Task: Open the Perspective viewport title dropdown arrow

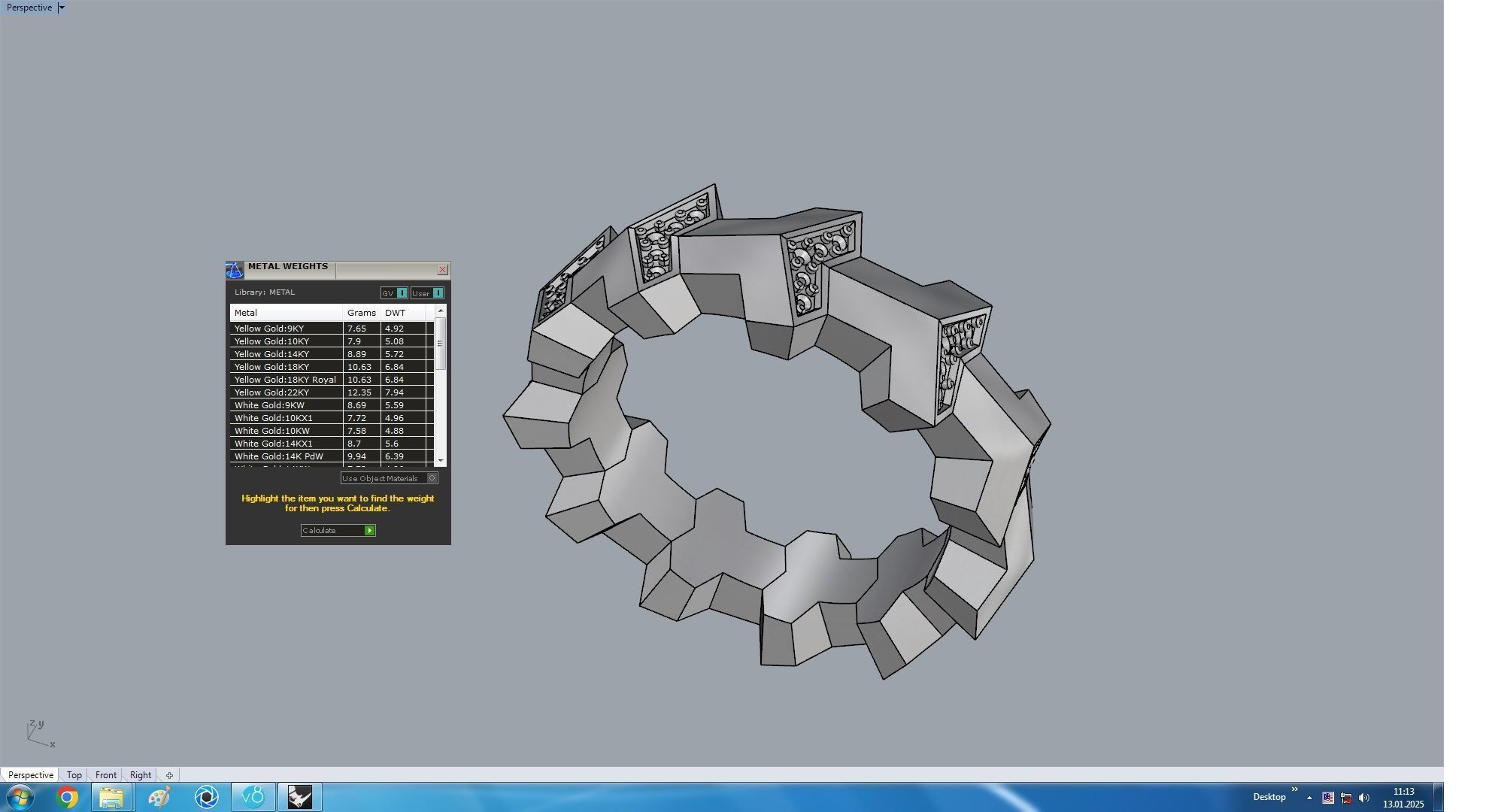Action: tap(62, 8)
